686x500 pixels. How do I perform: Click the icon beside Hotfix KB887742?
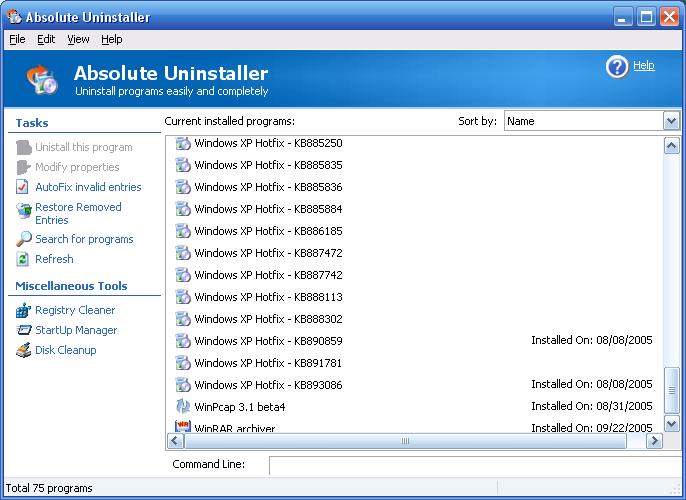click(x=183, y=275)
